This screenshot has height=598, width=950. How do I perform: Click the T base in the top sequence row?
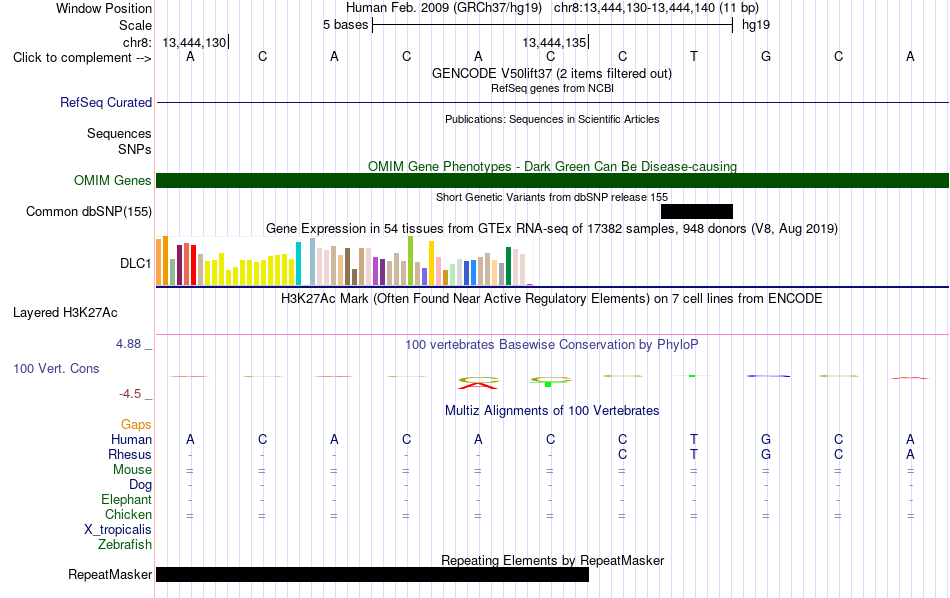(694, 57)
